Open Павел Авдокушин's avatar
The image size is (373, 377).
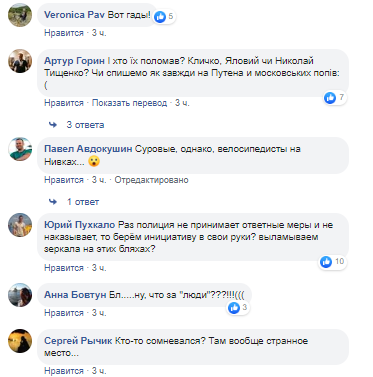(20, 149)
